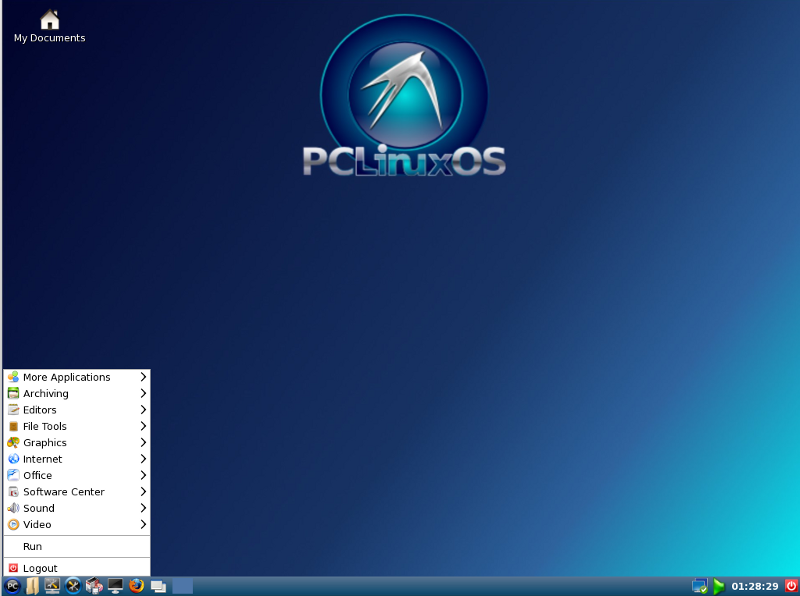Select Run from the start menu
Image resolution: width=800 pixels, height=596 pixels.
77,547
